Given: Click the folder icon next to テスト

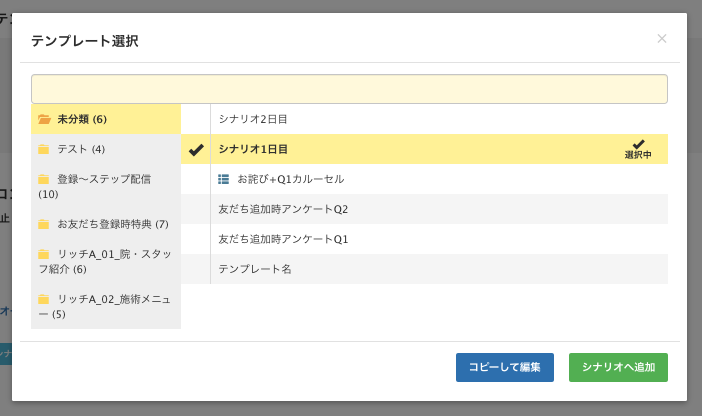Looking at the screenshot, I should [x=44, y=149].
